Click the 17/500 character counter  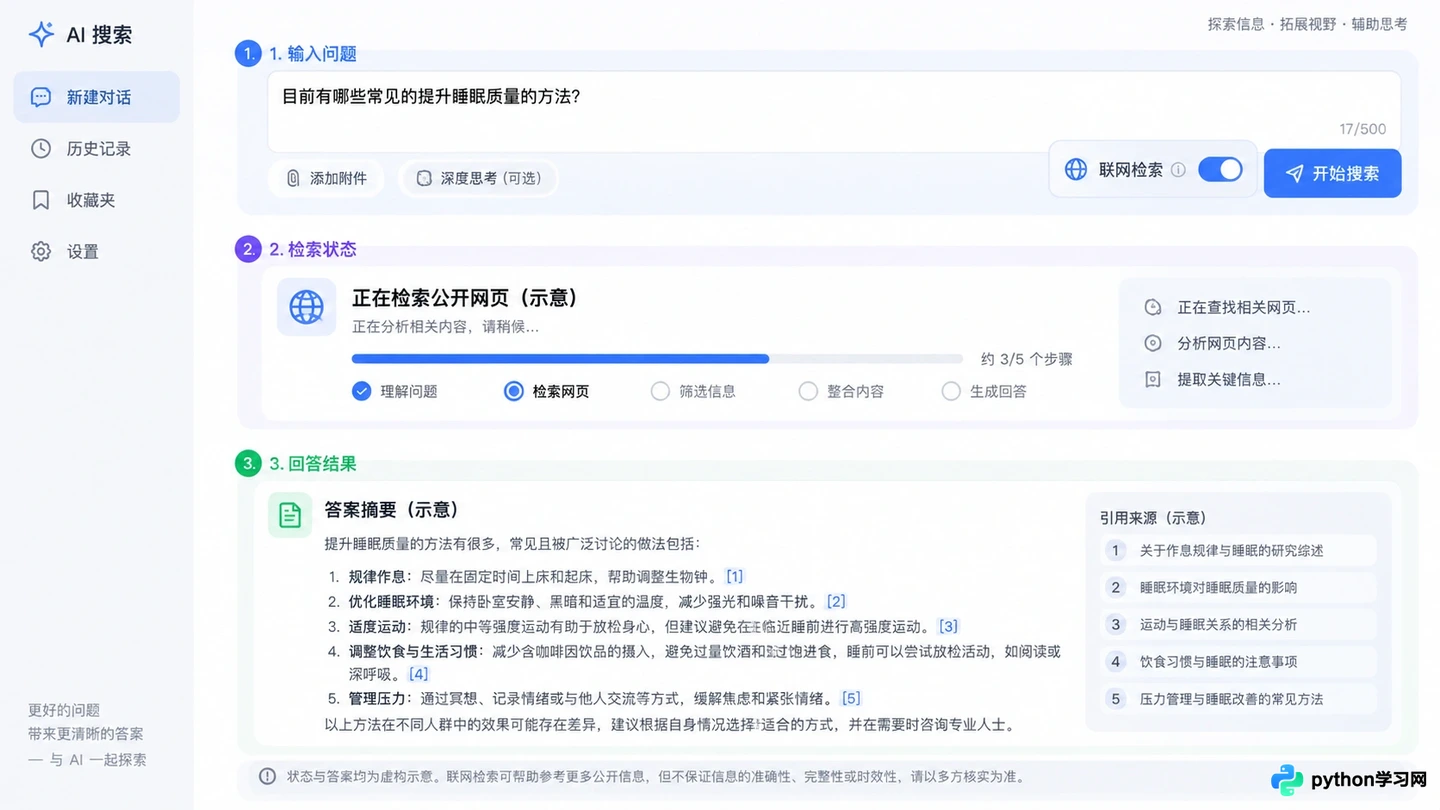[x=1363, y=129]
